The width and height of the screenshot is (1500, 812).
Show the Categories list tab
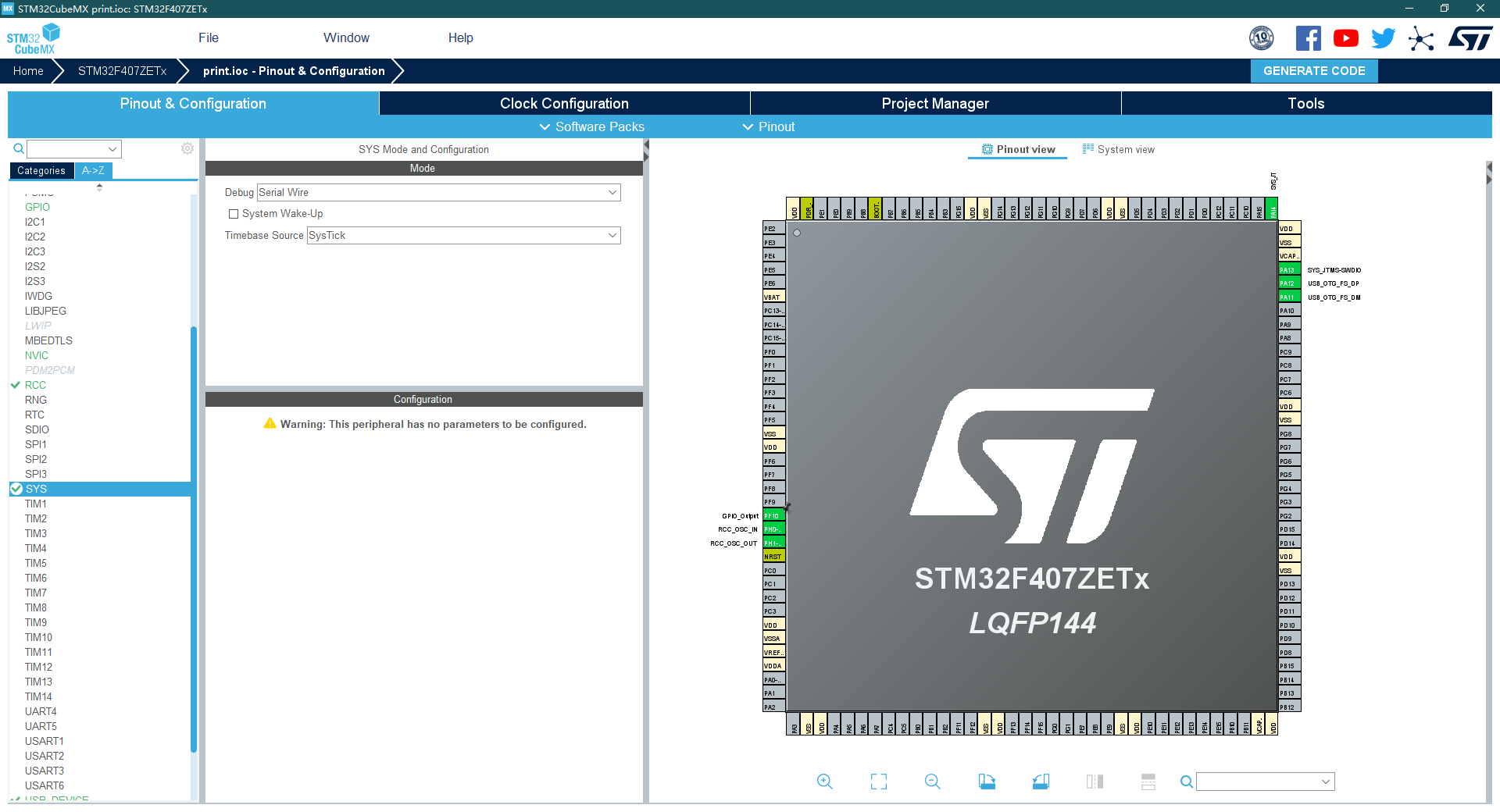click(41, 170)
